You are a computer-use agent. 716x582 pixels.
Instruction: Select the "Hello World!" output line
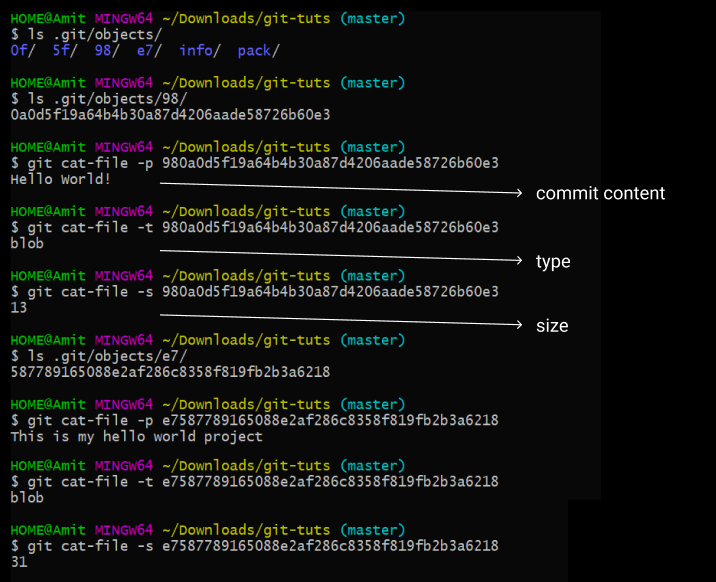coord(61,179)
